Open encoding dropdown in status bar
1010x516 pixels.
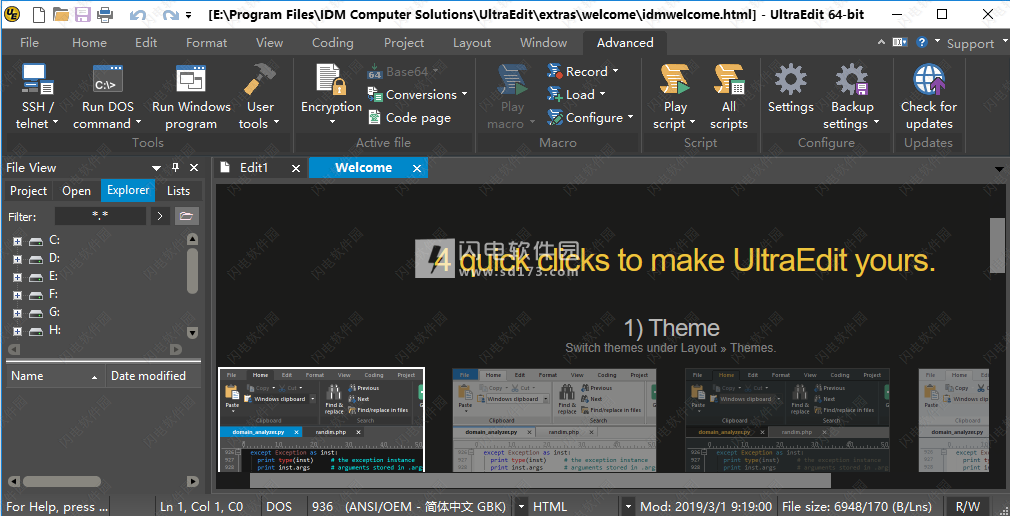pyautogui.click(x=520, y=507)
